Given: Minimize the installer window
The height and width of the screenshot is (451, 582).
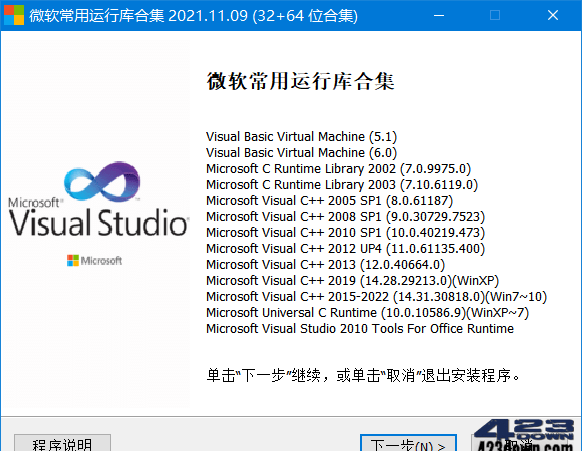Looking at the screenshot, I should [439, 15].
